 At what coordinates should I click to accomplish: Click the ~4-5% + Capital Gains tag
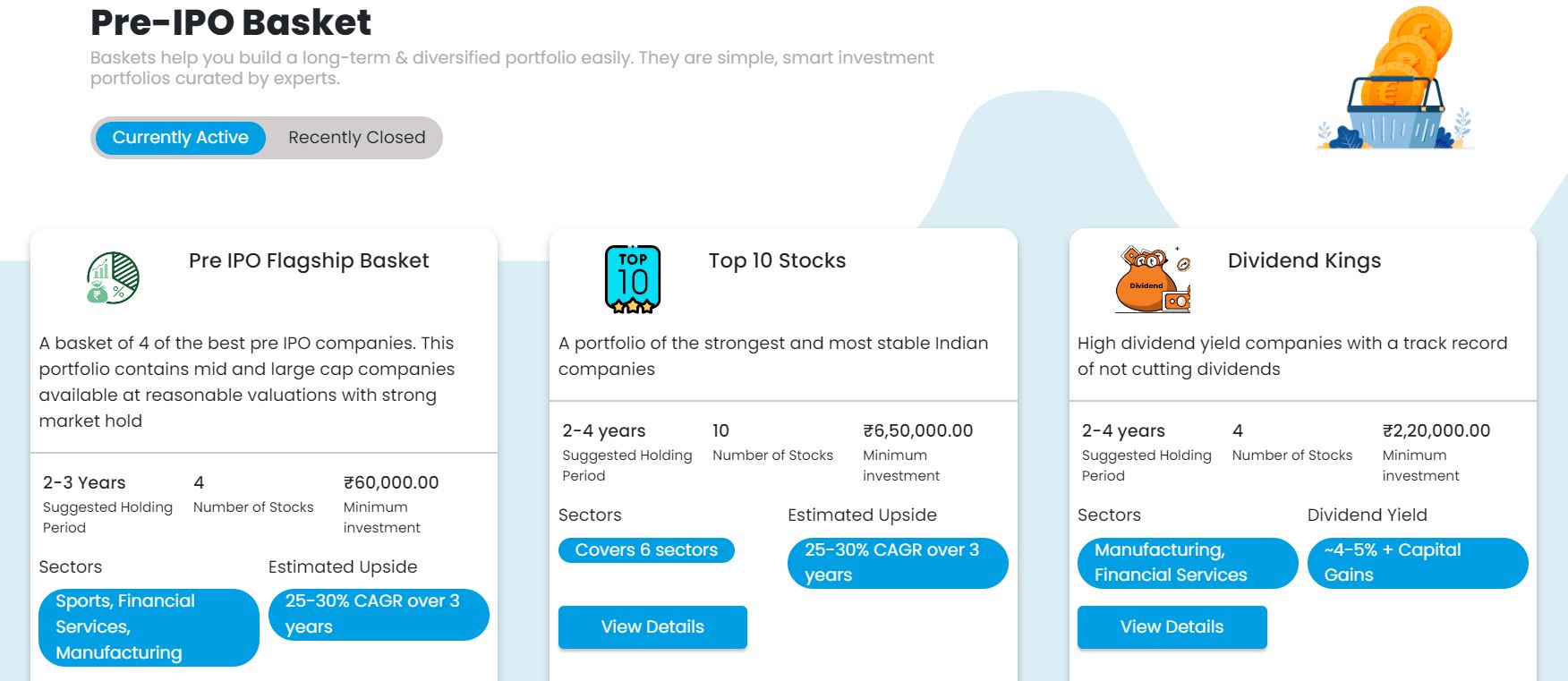tap(1418, 563)
